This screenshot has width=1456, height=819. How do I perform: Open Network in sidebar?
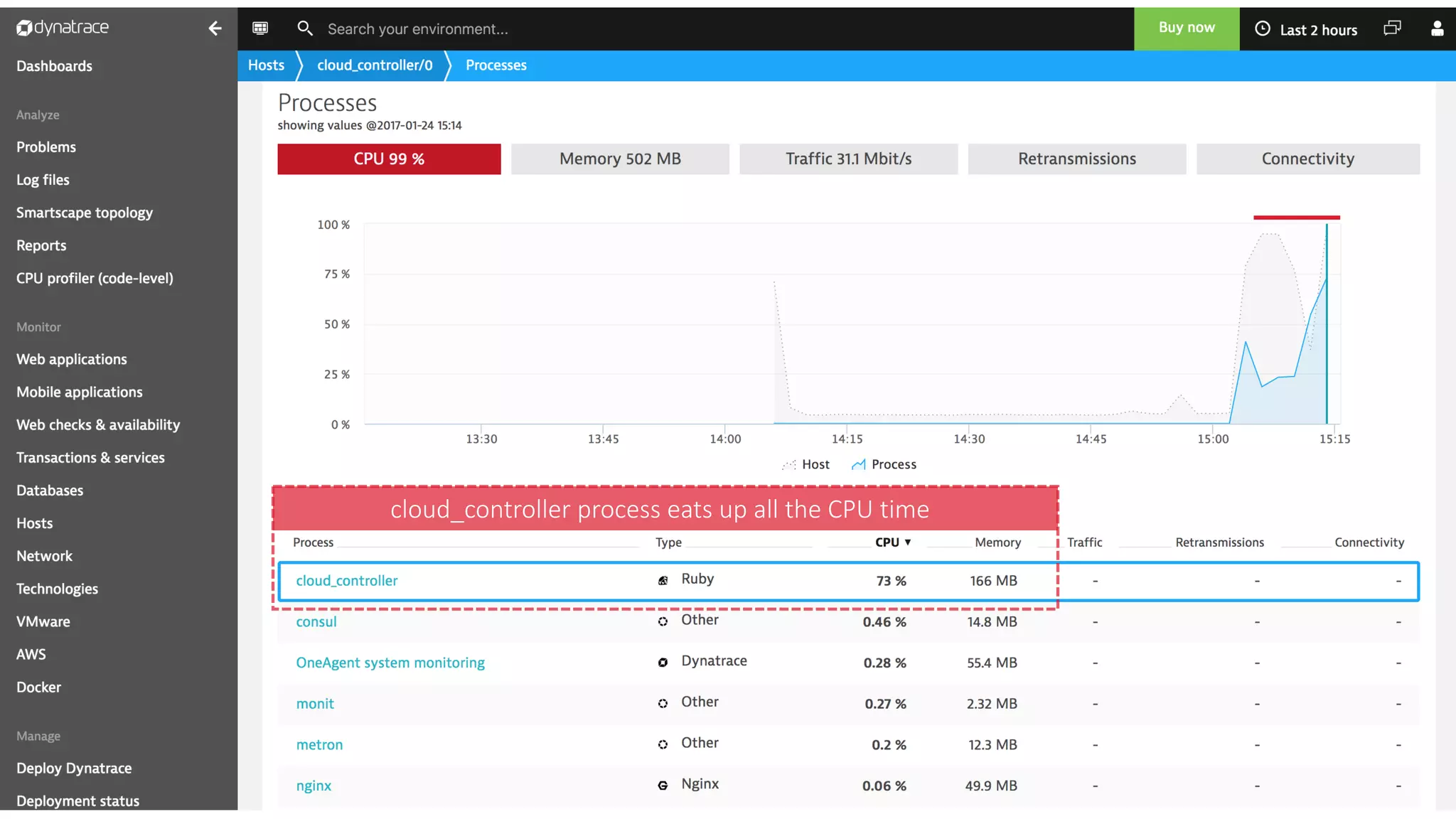[x=44, y=556]
